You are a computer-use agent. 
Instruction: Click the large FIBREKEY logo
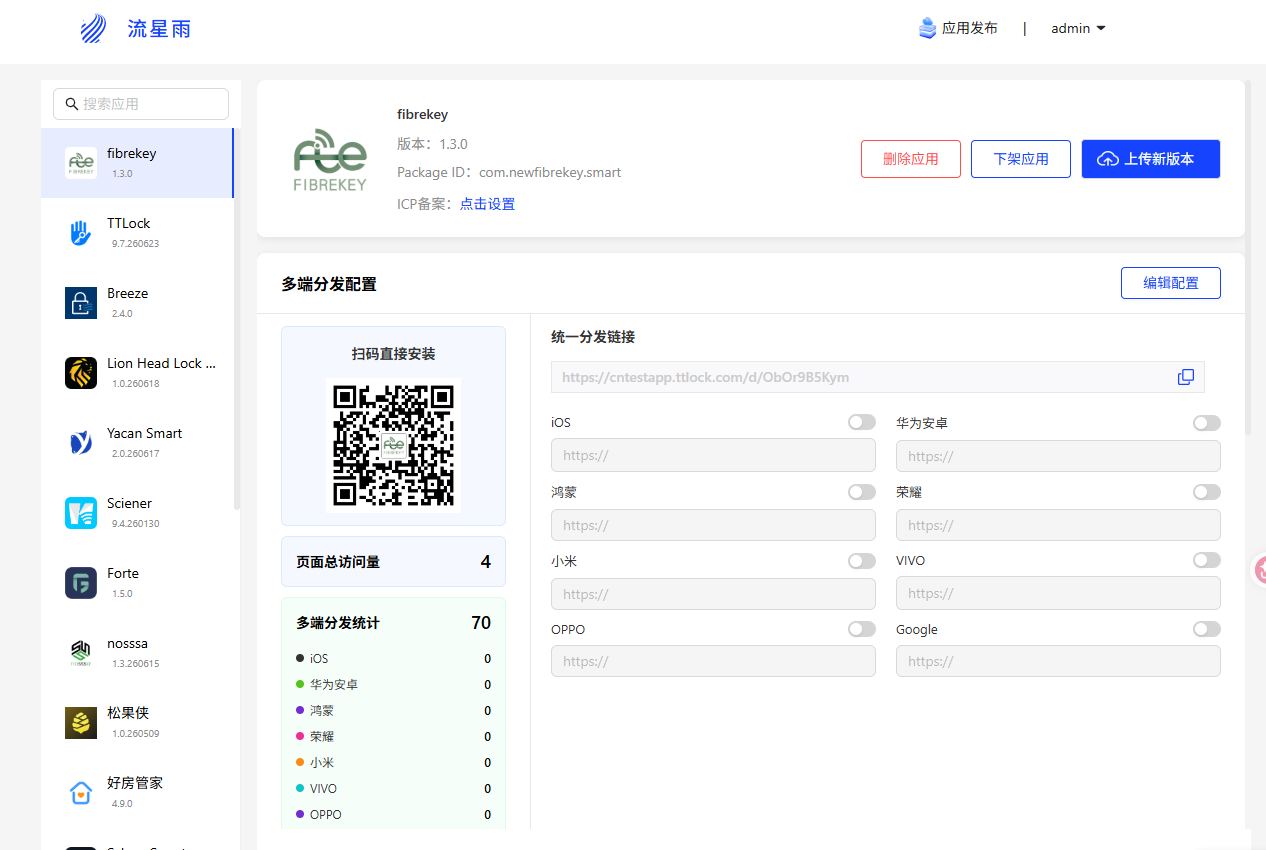pyautogui.click(x=330, y=159)
